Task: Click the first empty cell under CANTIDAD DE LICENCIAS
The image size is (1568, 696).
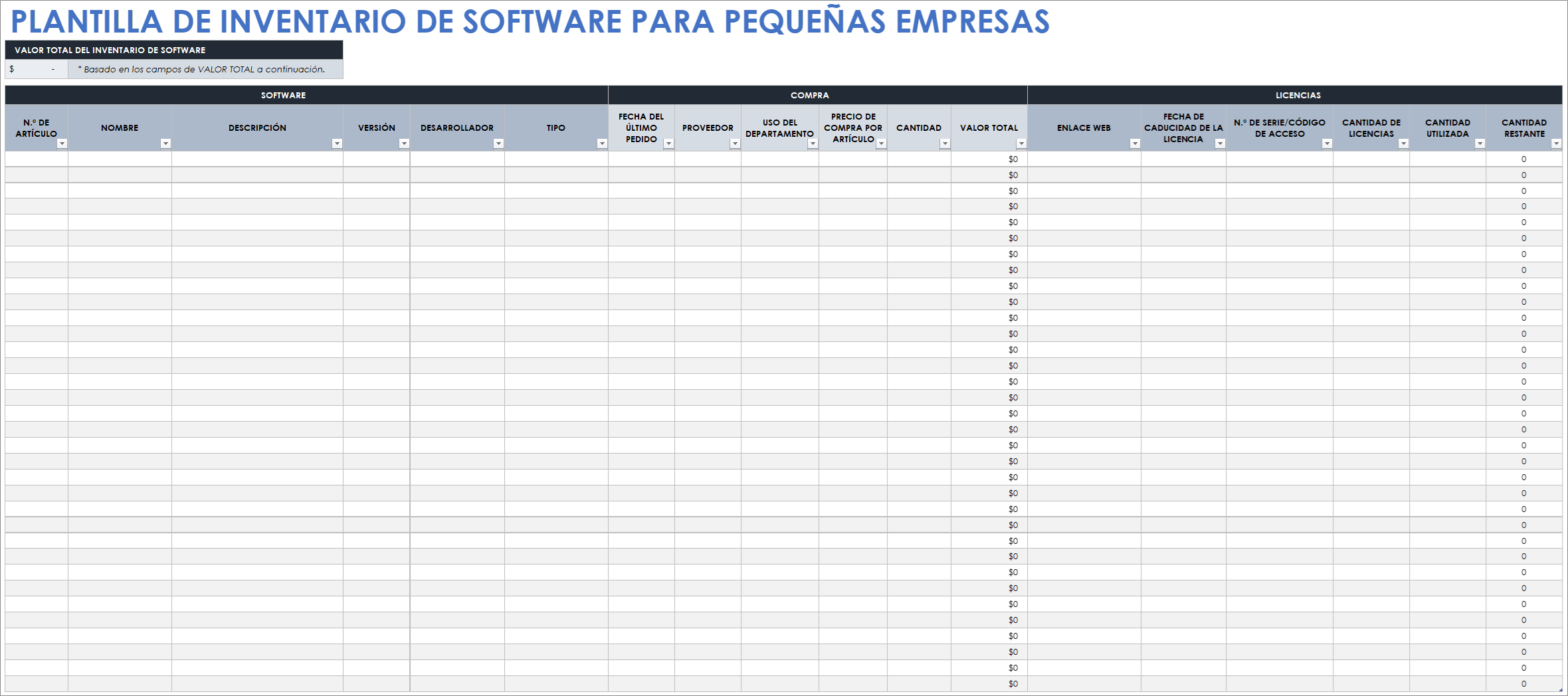Action: point(1371,159)
